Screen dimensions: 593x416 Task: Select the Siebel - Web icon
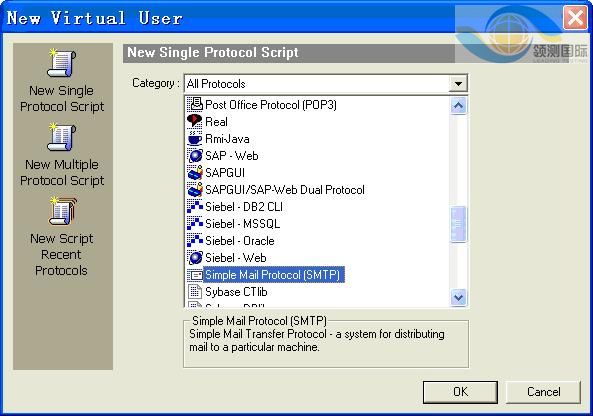[x=195, y=258]
